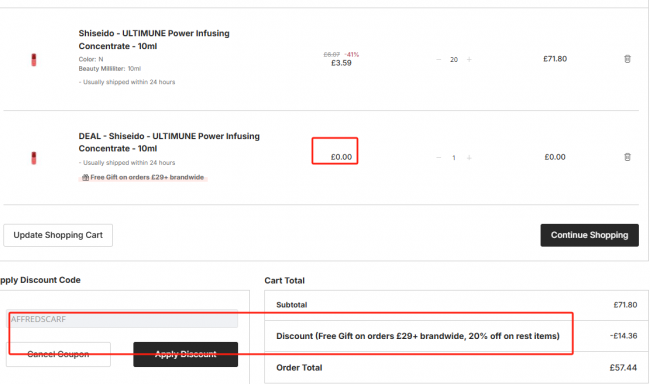This screenshot has height=384, width=650.
Task: Click the -41% discount badge
Action: (x=352, y=54)
